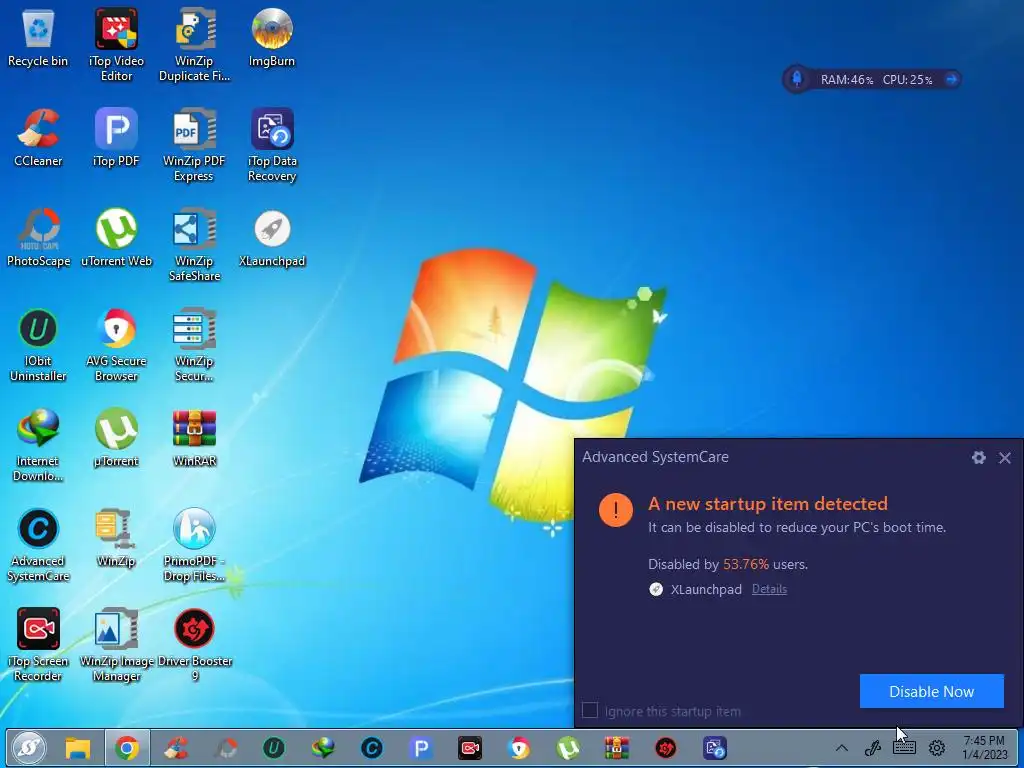Launch AVG Secure Browser from the taskbar
The height and width of the screenshot is (768, 1024).
point(519,748)
